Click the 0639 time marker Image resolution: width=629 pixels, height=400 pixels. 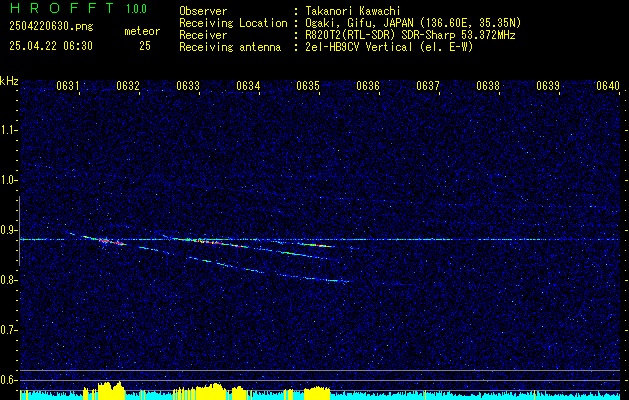point(548,85)
